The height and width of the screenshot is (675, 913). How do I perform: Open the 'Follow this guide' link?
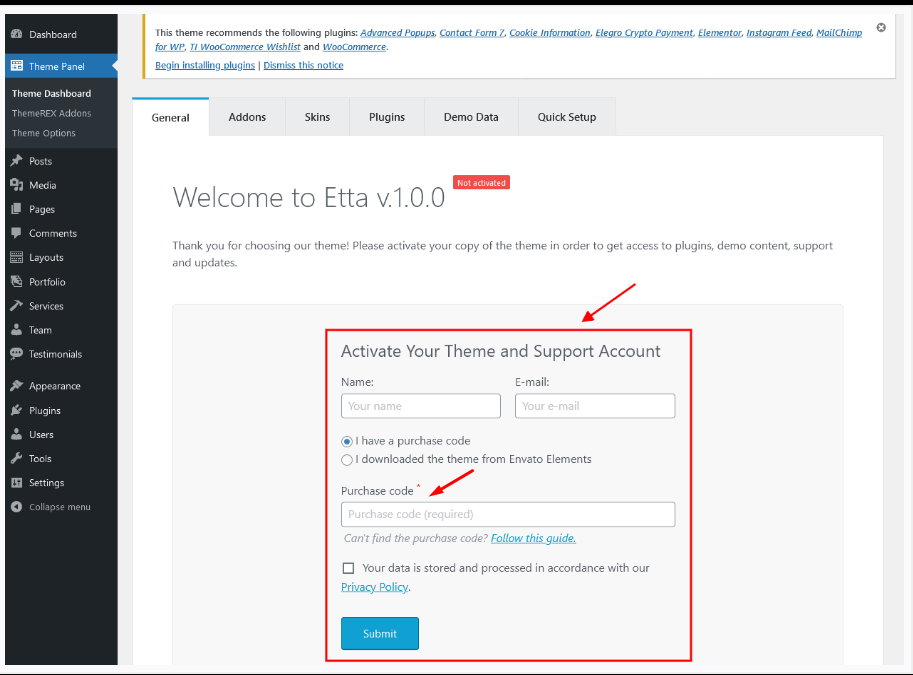pyautogui.click(x=533, y=538)
